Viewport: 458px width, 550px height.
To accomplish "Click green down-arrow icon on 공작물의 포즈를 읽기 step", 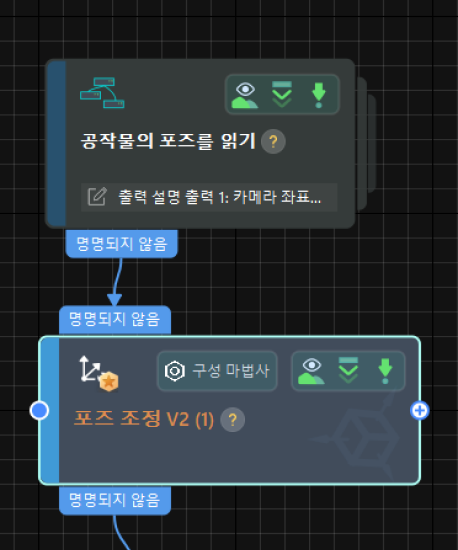I will (x=319, y=95).
